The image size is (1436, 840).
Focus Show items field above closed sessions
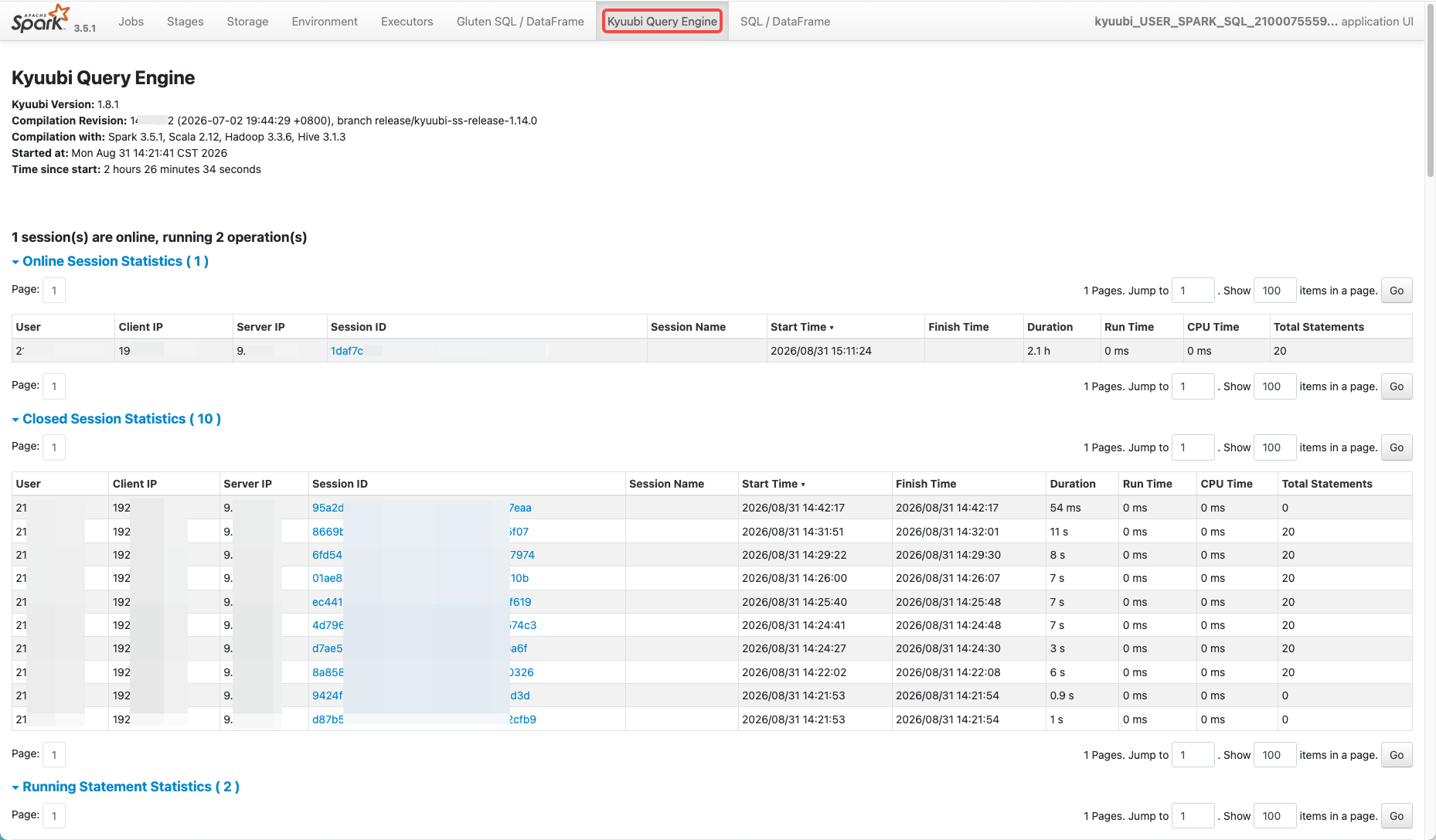pyautogui.click(x=1274, y=447)
